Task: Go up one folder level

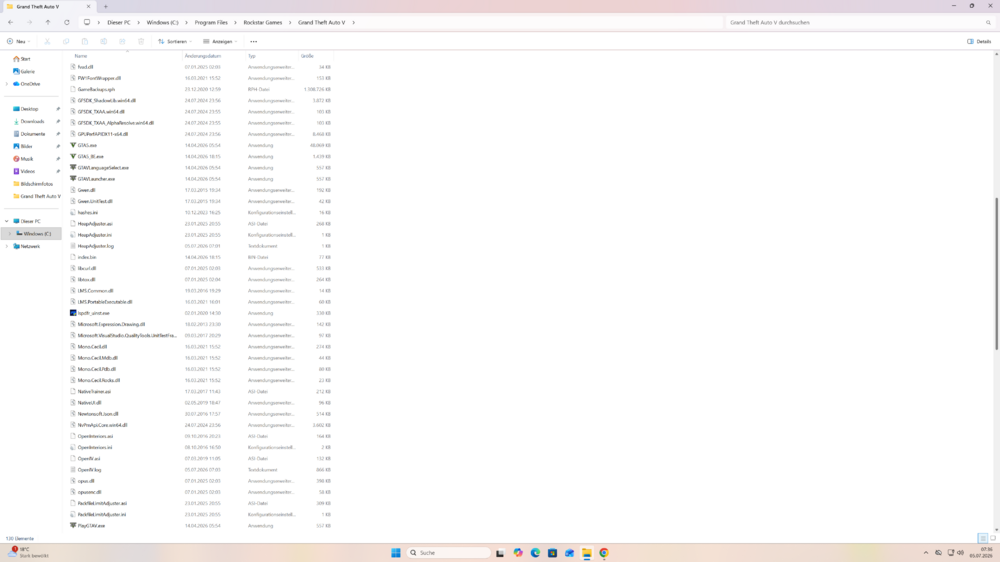Action: pos(48,22)
